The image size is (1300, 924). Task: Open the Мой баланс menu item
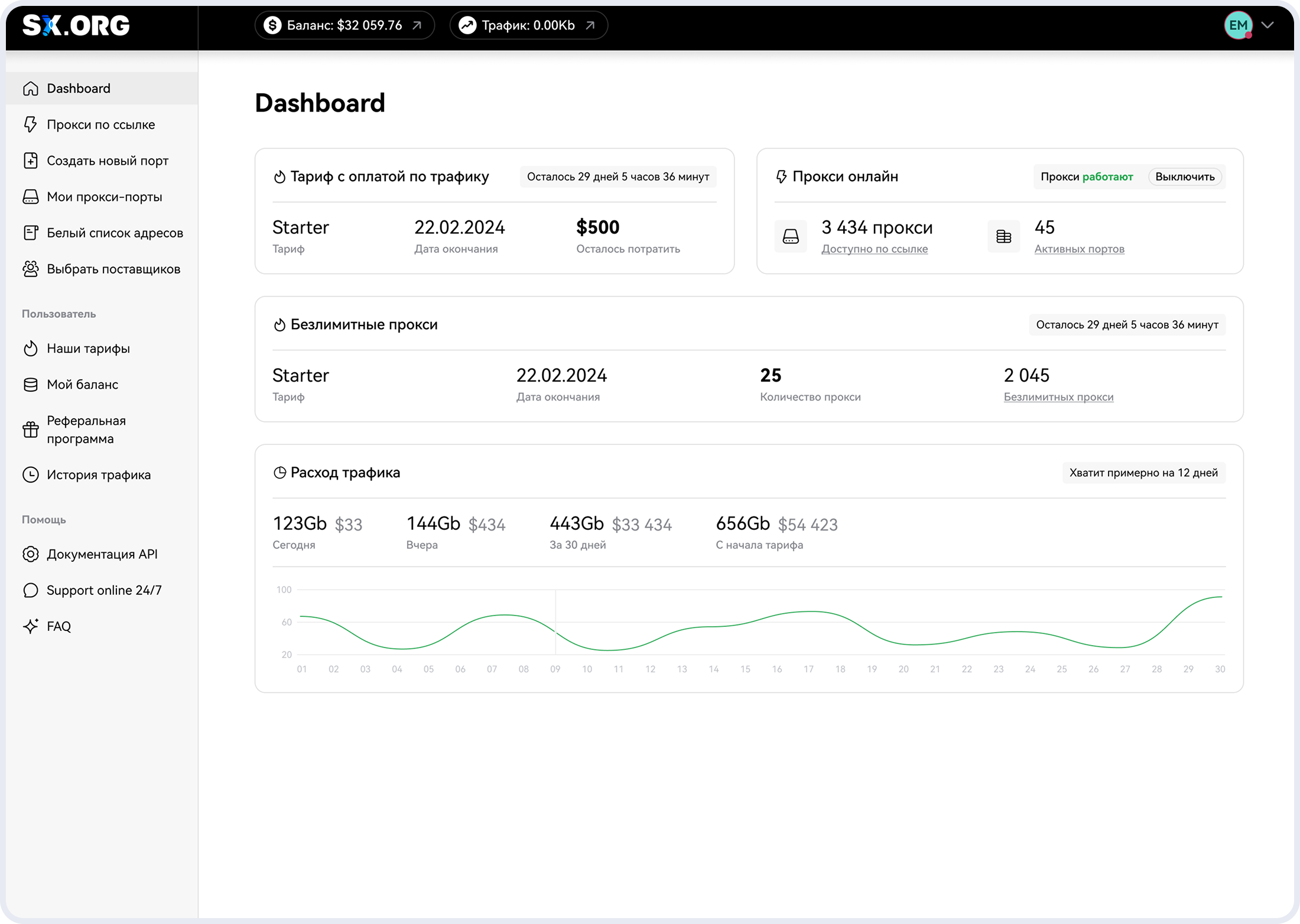click(82, 384)
